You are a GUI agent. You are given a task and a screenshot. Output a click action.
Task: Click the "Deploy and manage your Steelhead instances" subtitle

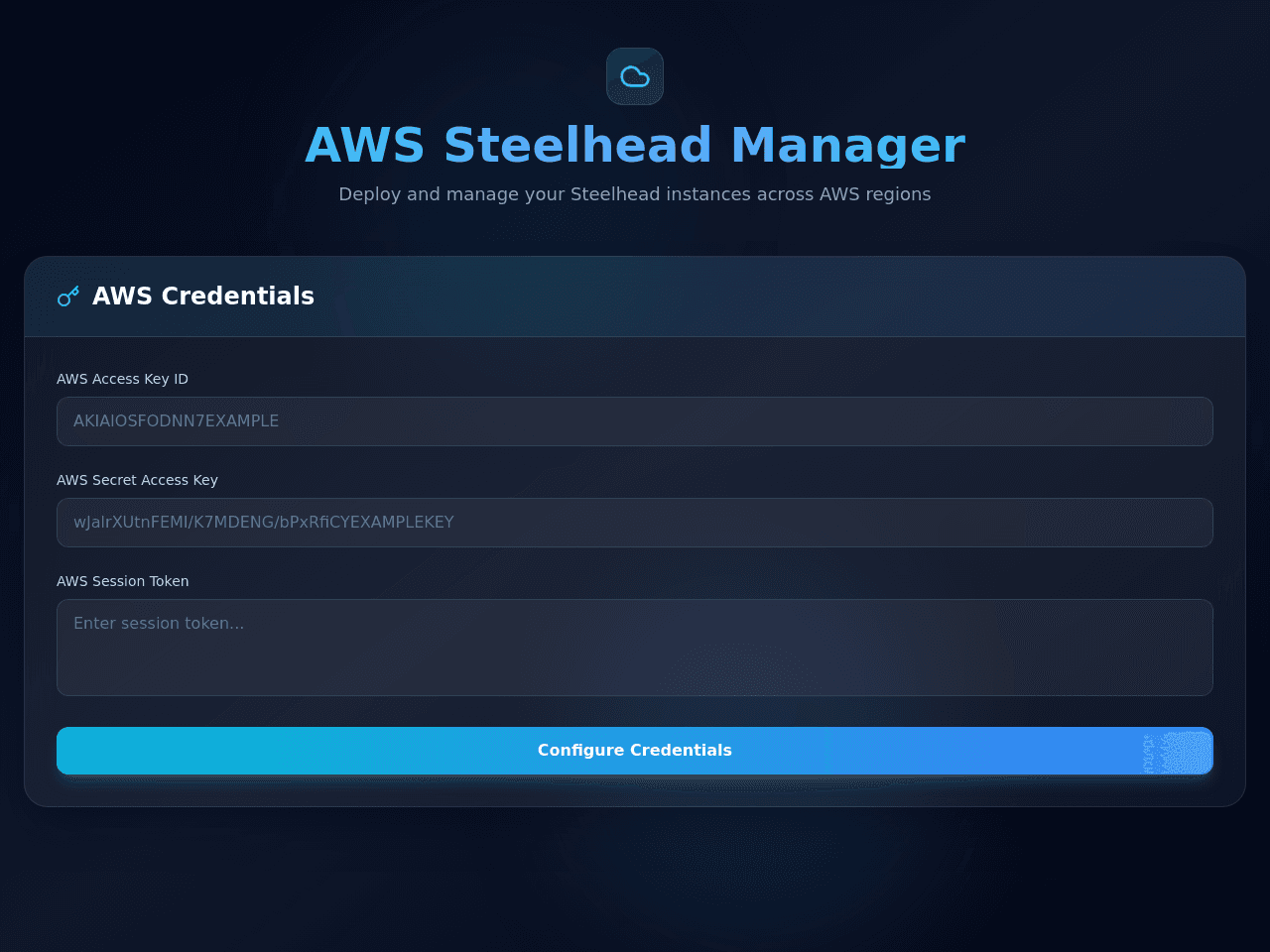click(635, 194)
